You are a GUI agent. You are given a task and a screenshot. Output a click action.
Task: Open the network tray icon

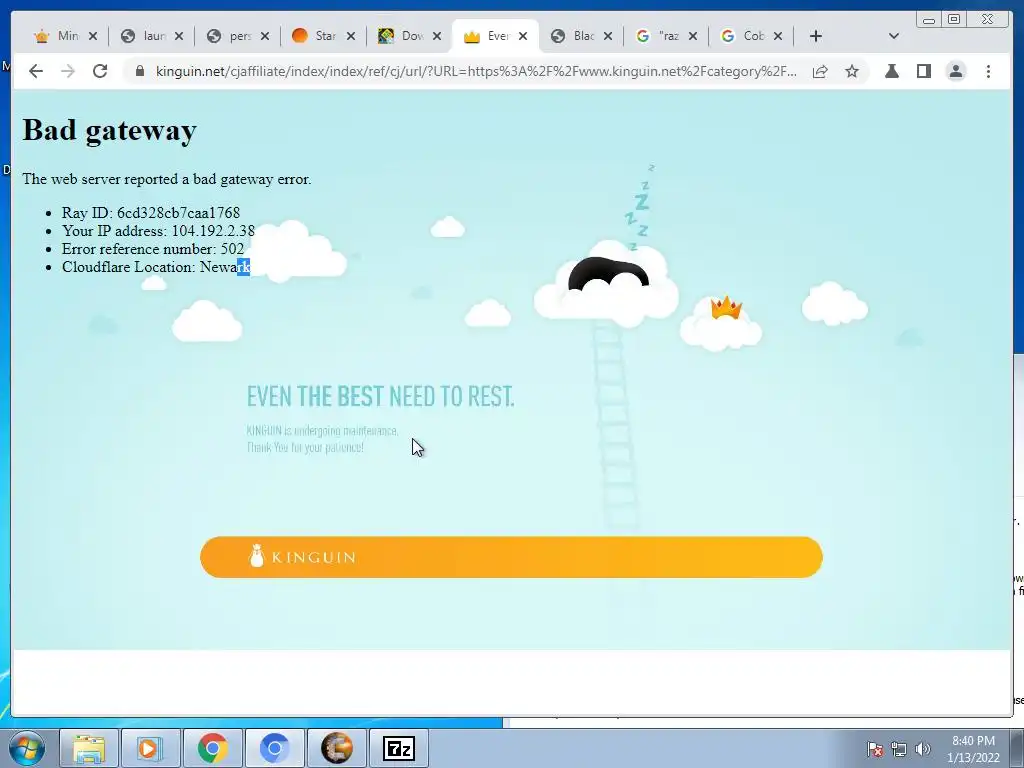(x=899, y=749)
